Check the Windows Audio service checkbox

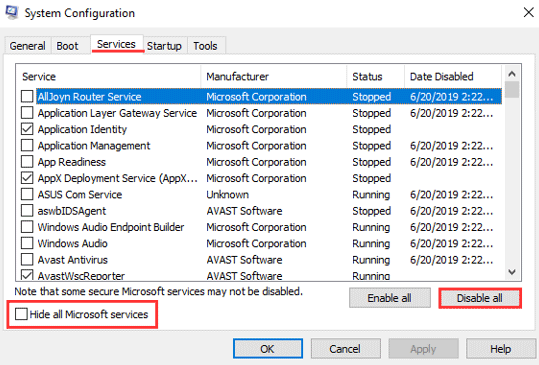[27, 243]
